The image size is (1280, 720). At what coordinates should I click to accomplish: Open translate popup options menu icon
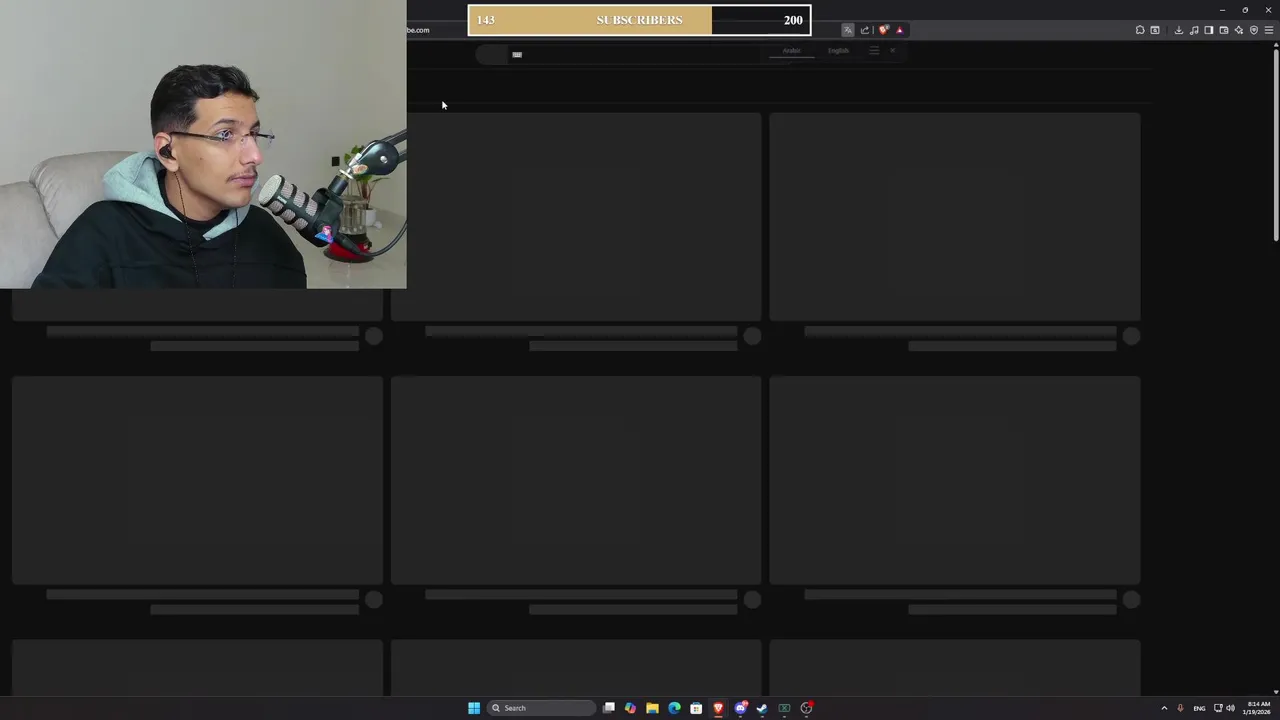874,50
